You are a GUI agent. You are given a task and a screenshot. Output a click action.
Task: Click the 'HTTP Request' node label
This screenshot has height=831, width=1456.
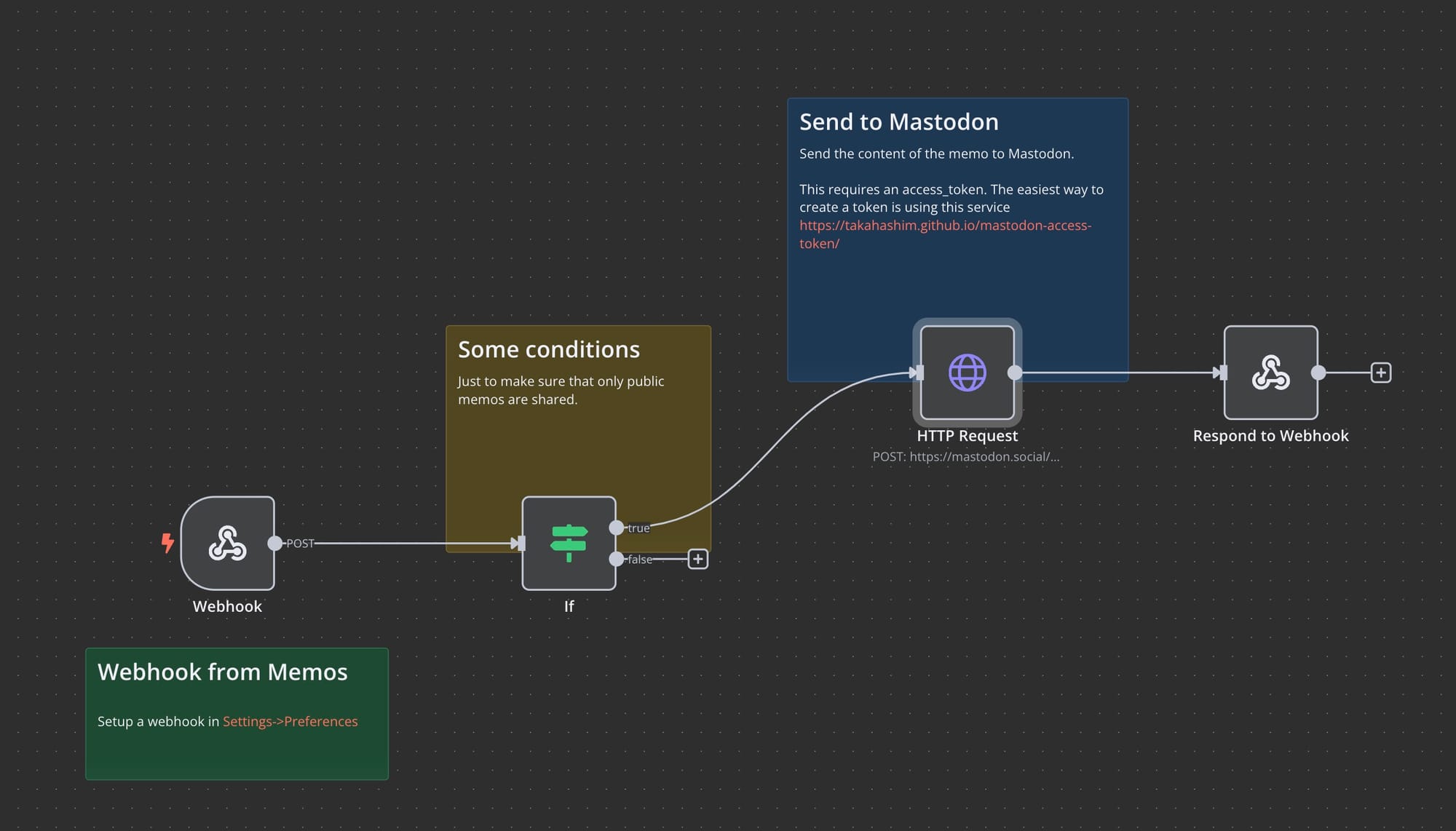tap(967, 435)
